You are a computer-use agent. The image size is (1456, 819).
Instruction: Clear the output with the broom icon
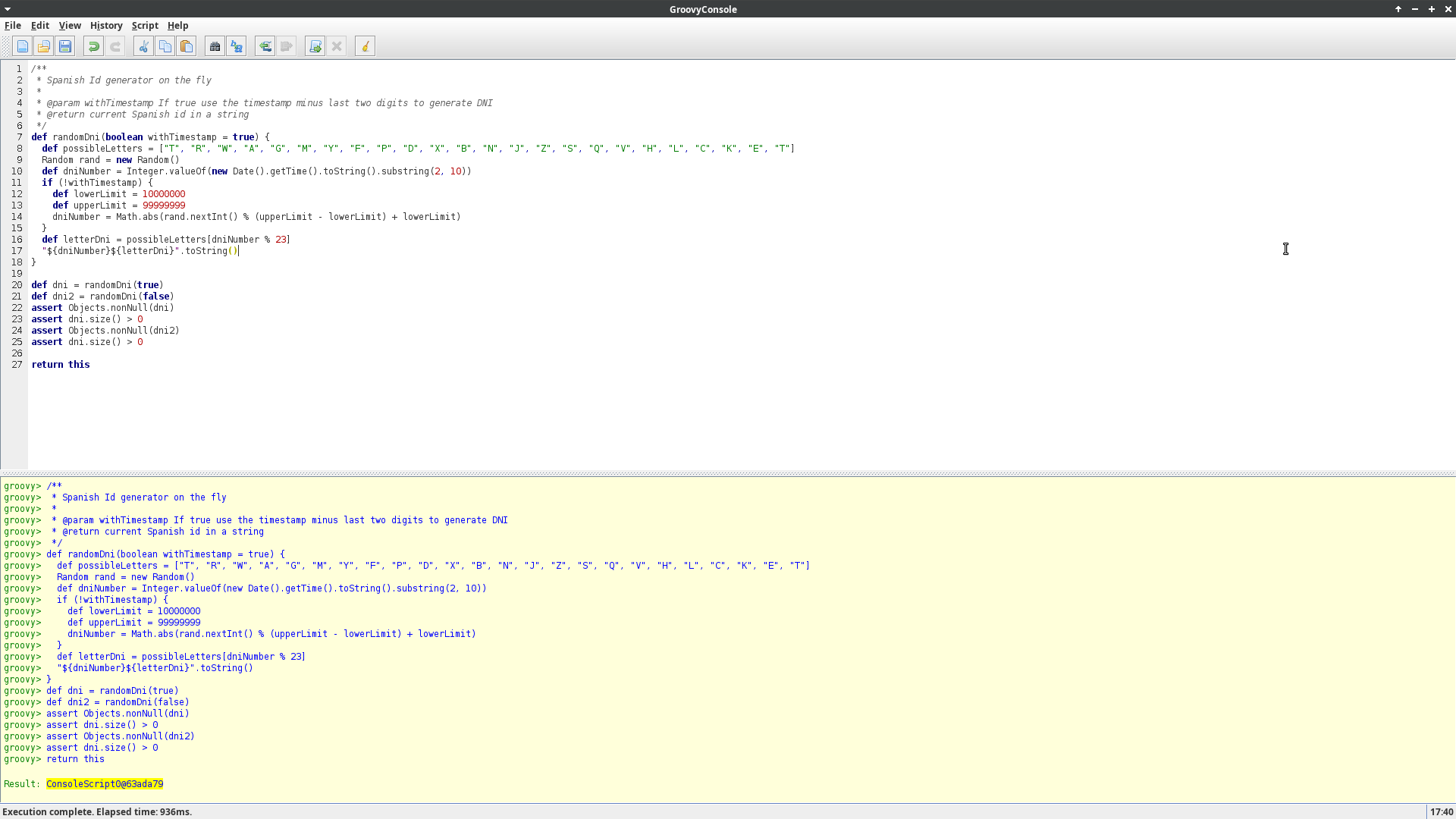coord(365,47)
